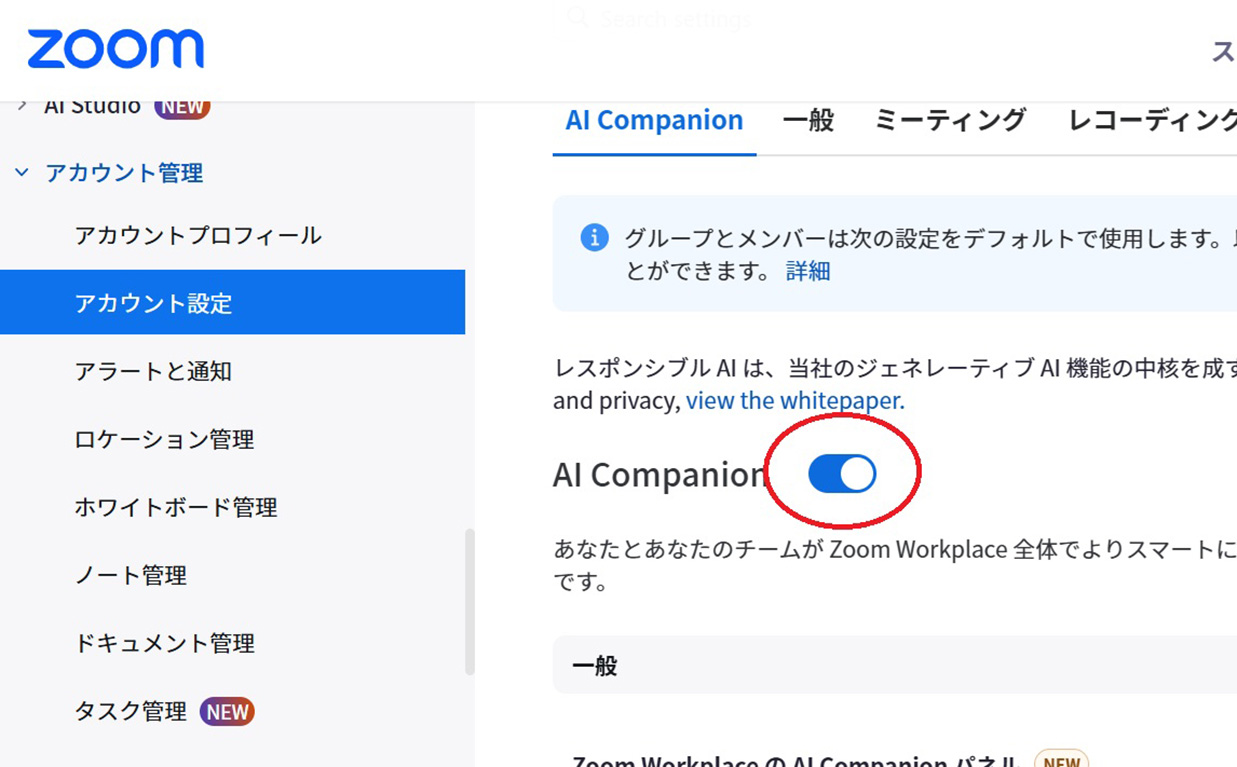Viewport: 1237px width, 767px height.
Task: Expand the AI Studio chevron
Action: [x=22, y=106]
